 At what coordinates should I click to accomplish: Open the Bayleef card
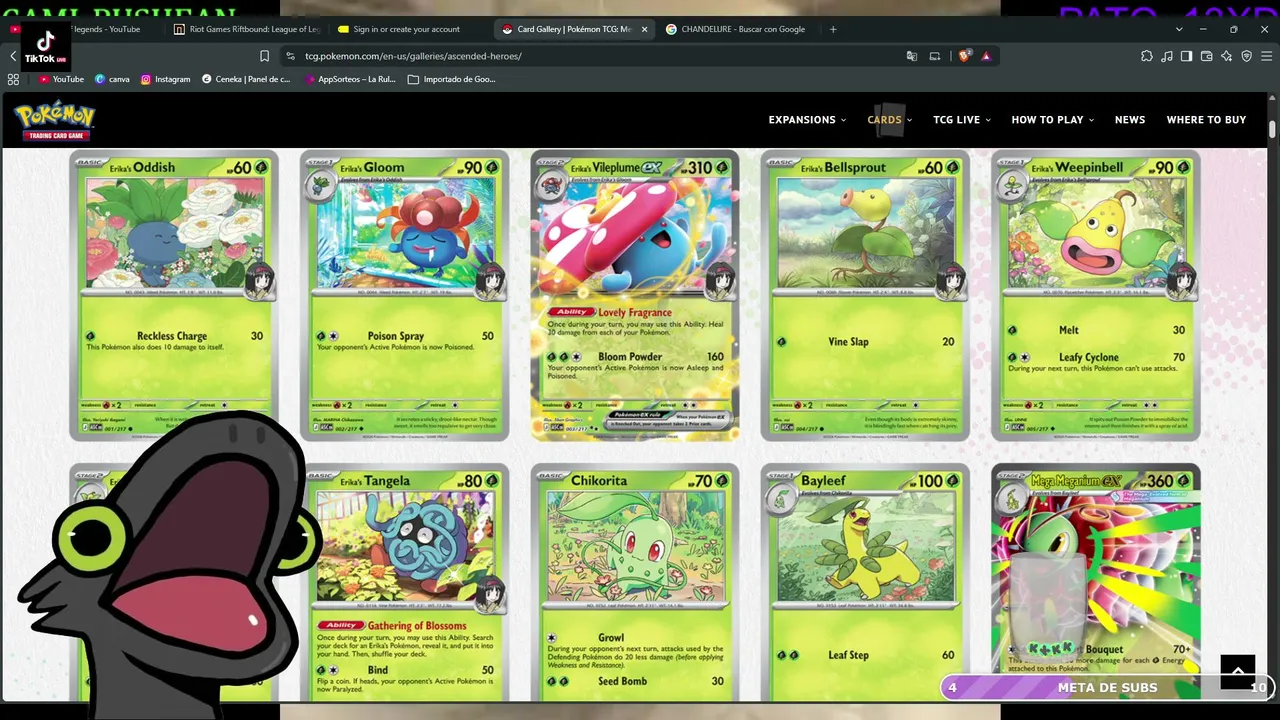[x=865, y=582]
